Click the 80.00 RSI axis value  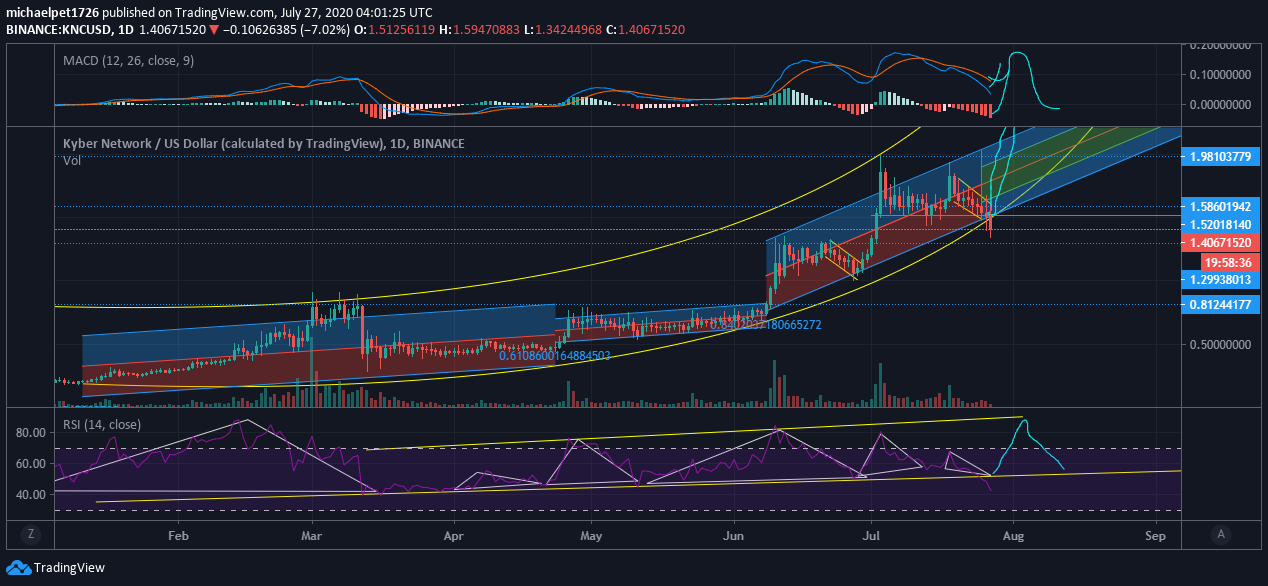[32, 433]
